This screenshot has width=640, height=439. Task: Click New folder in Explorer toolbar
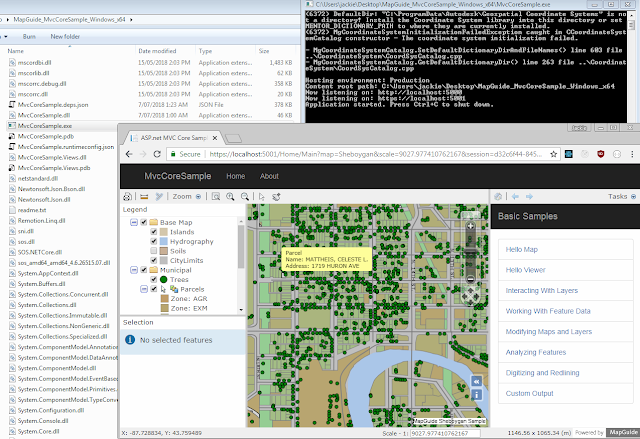[x=65, y=37]
